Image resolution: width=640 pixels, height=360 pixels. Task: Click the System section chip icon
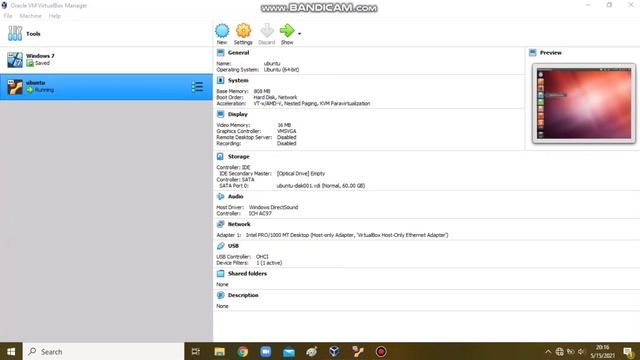pyautogui.click(x=220, y=80)
